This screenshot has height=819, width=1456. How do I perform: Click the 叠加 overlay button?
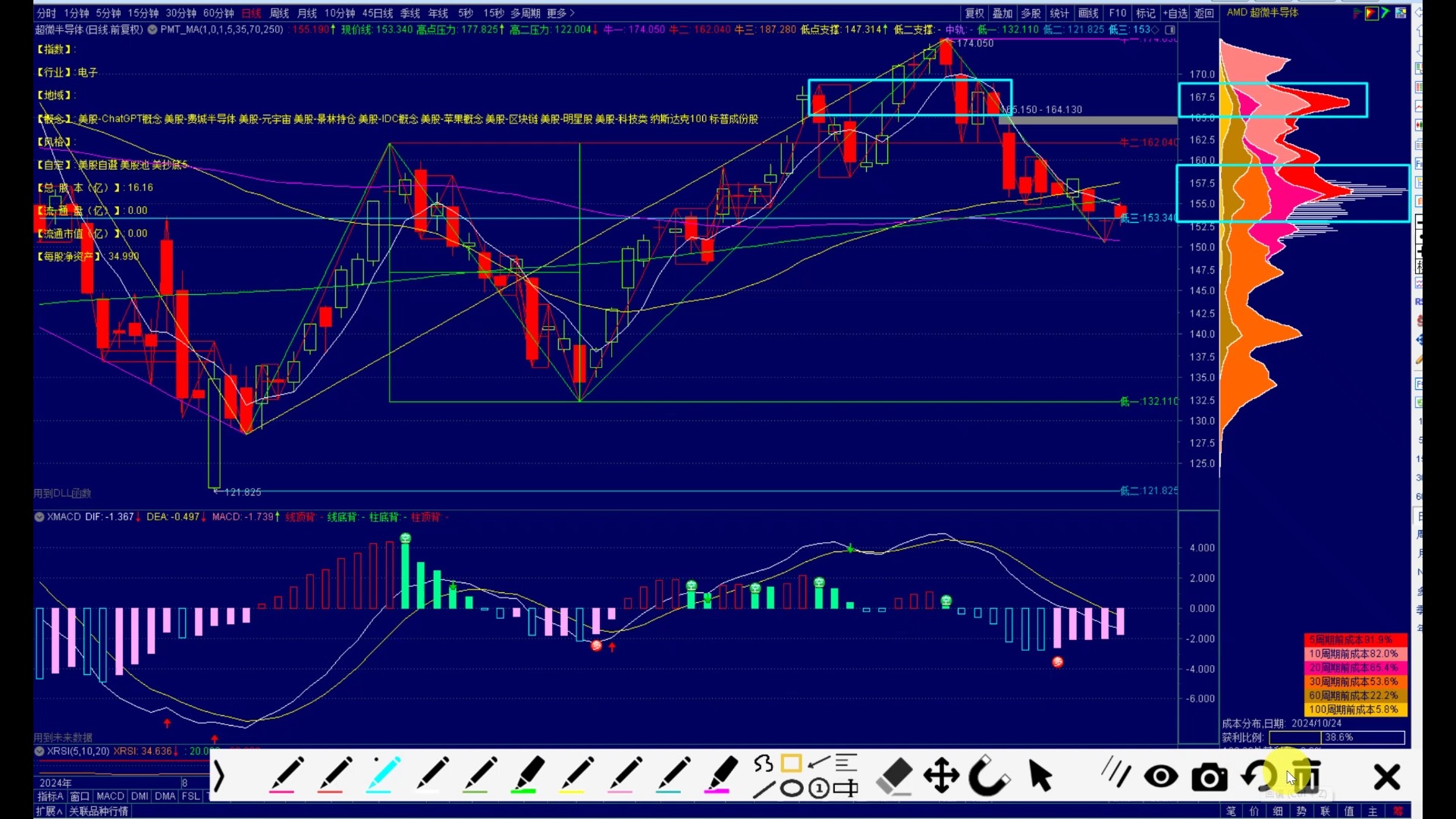point(1003,13)
